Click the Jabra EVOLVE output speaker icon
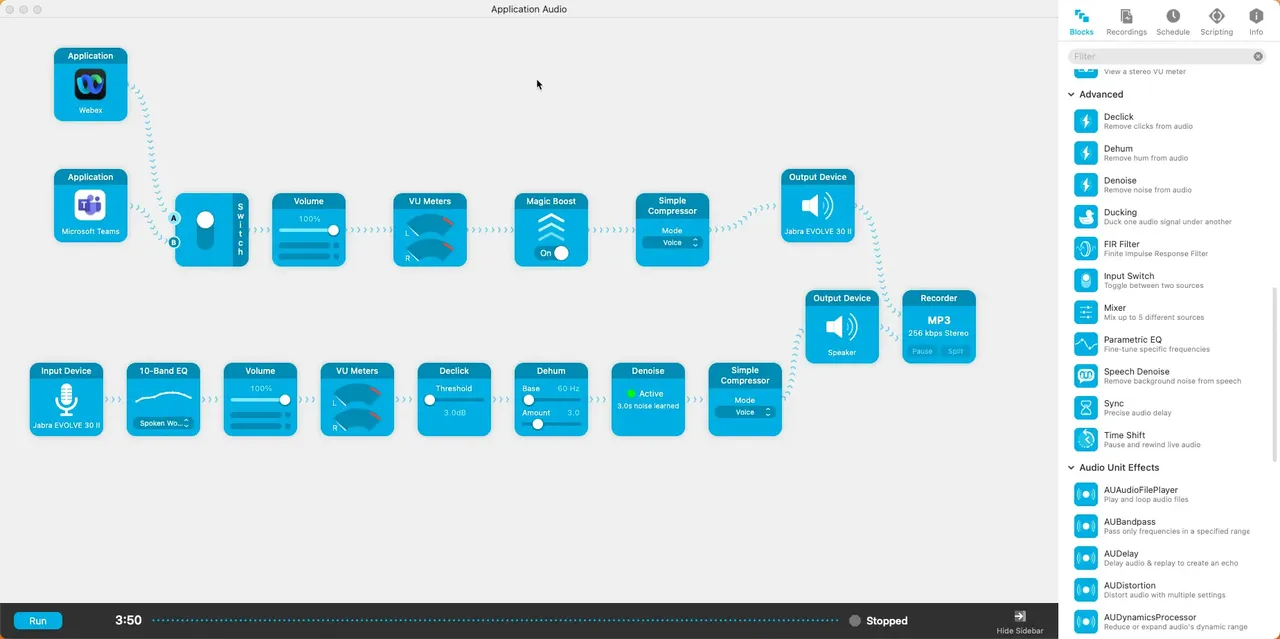Screen dimensions: 1280x639 pyautogui.click(x=817, y=207)
